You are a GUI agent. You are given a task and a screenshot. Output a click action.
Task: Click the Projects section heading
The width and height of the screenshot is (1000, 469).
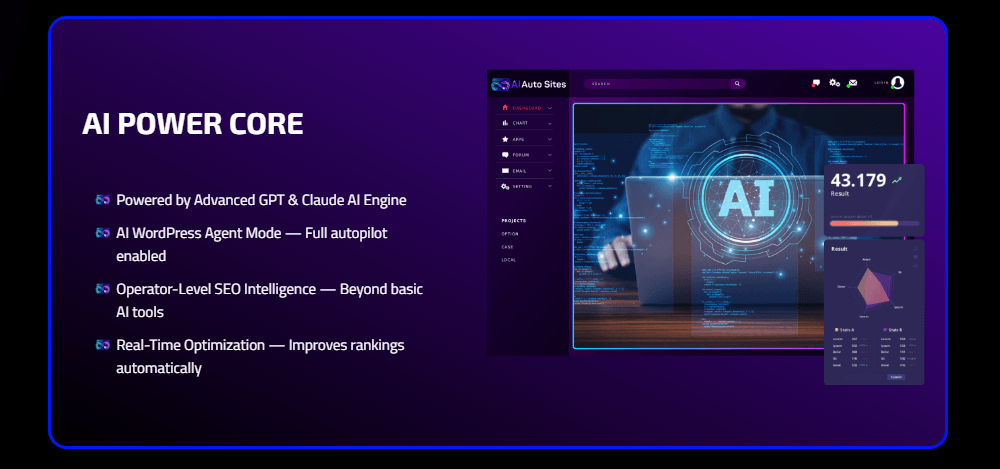click(513, 220)
